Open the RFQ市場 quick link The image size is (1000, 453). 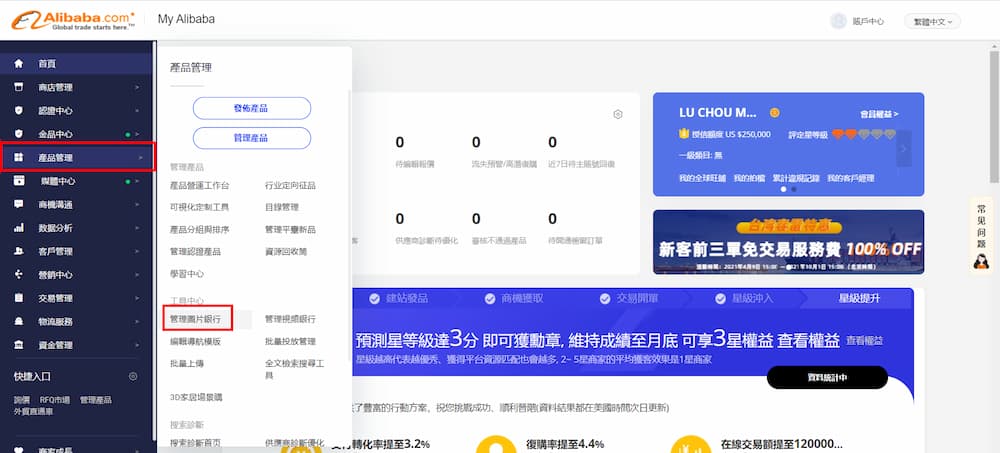tap(55, 400)
